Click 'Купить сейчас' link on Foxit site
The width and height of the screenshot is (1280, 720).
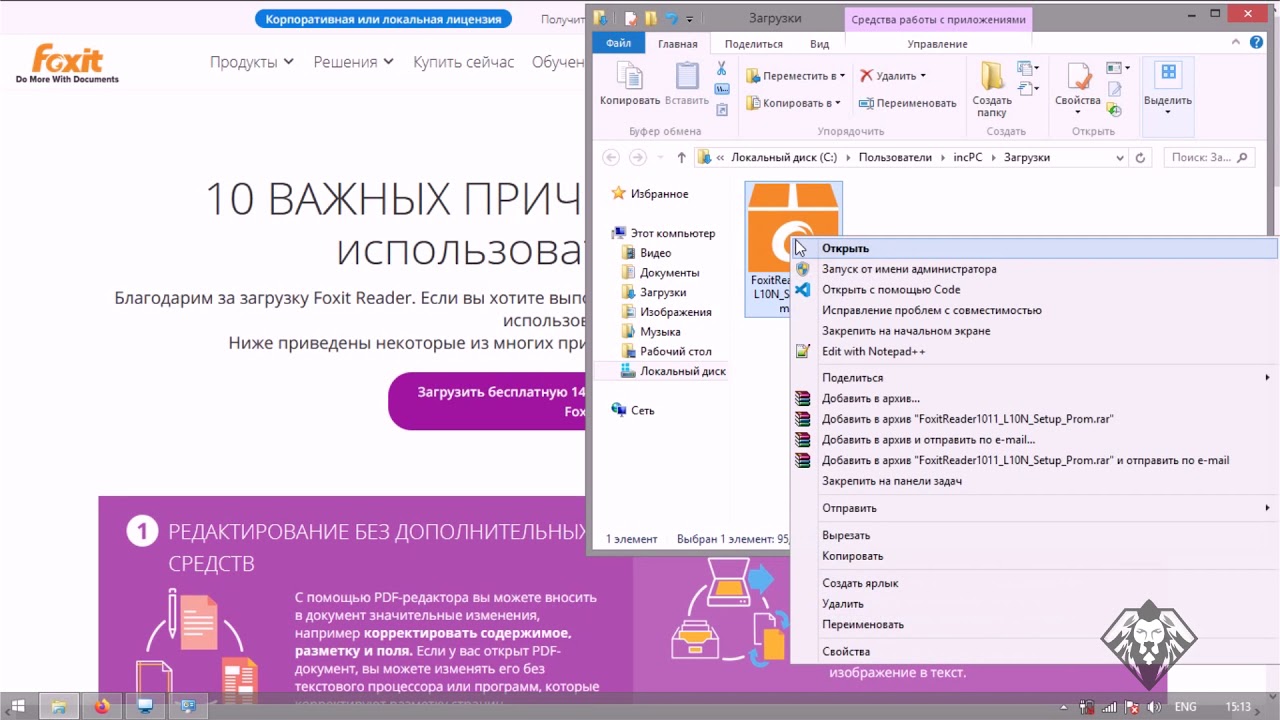click(x=464, y=62)
